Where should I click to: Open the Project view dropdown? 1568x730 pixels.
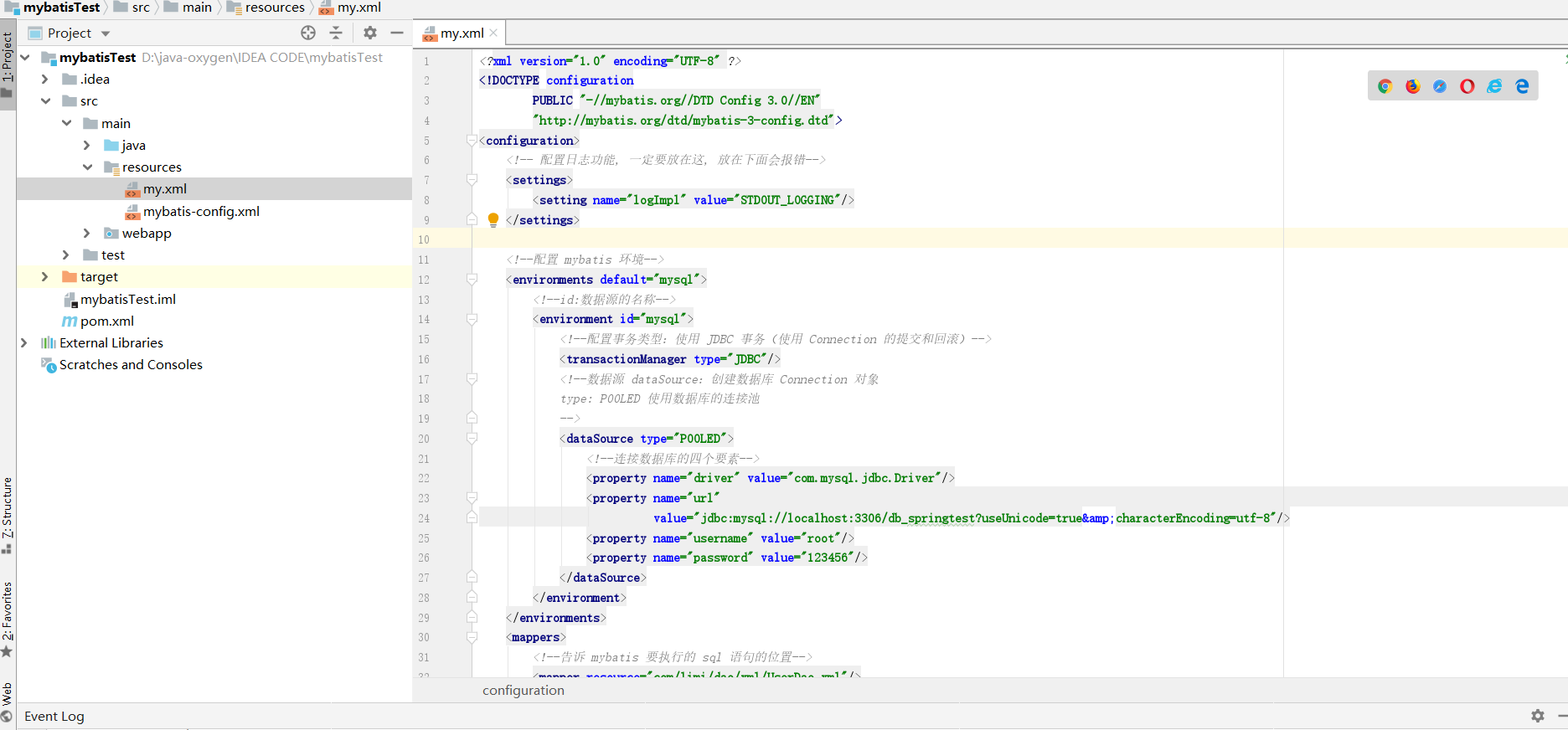[x=106, y=33]
